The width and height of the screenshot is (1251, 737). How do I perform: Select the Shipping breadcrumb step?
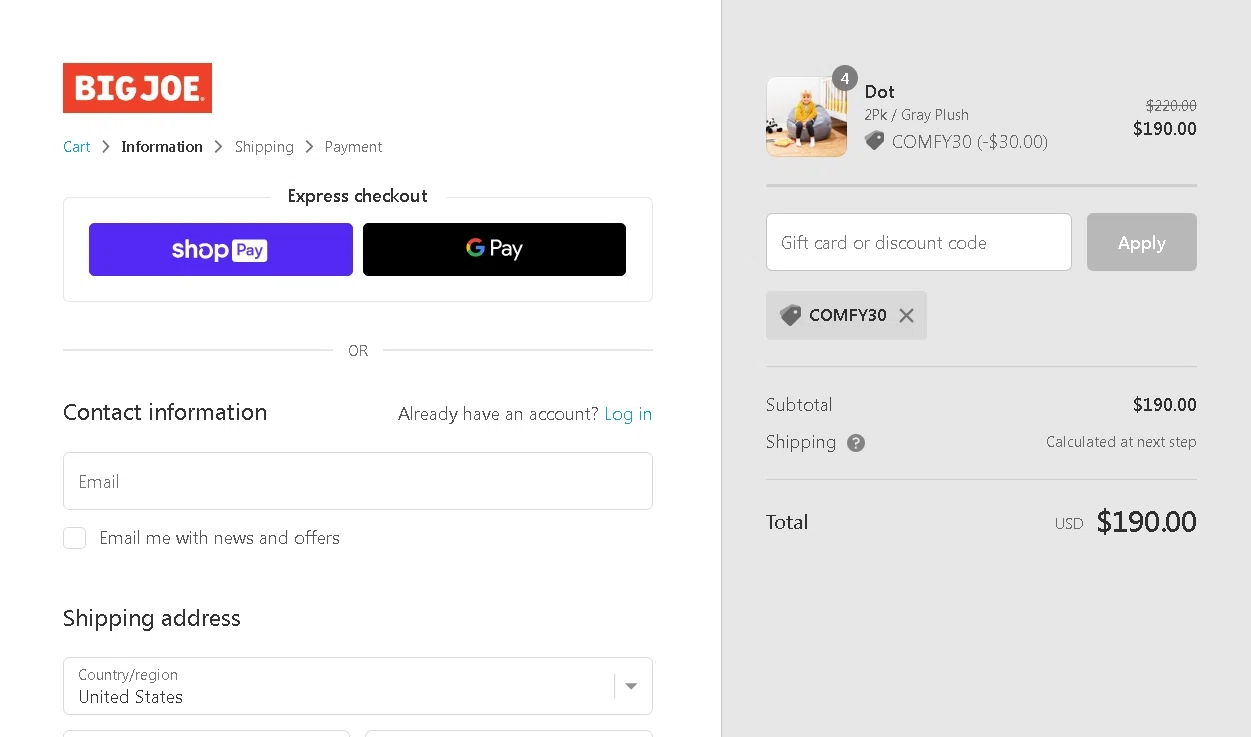(x=264, y=147)
